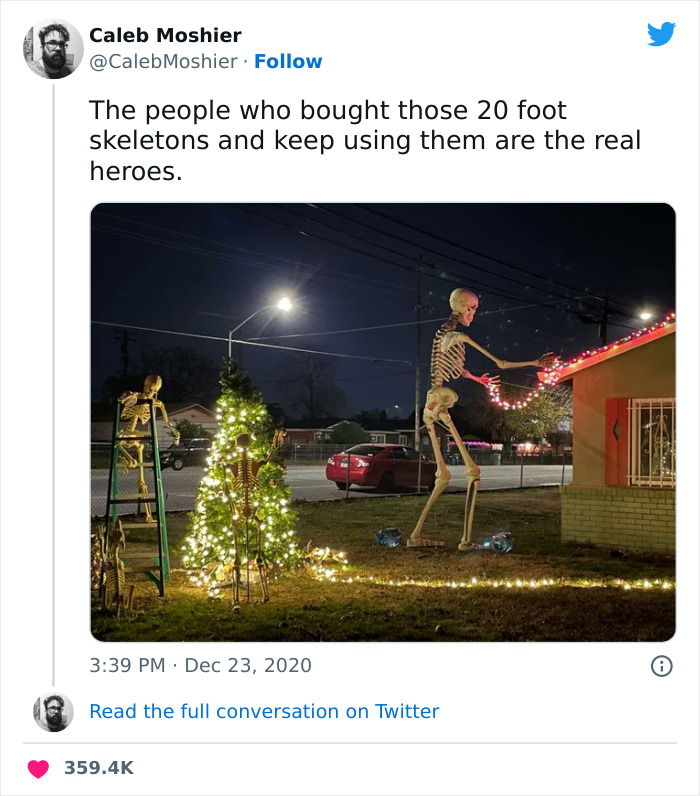The width and height of the screenshot is (700, 796).
Task: Select the tweet text about 20 foot skeletons
Action: point(365,140)
